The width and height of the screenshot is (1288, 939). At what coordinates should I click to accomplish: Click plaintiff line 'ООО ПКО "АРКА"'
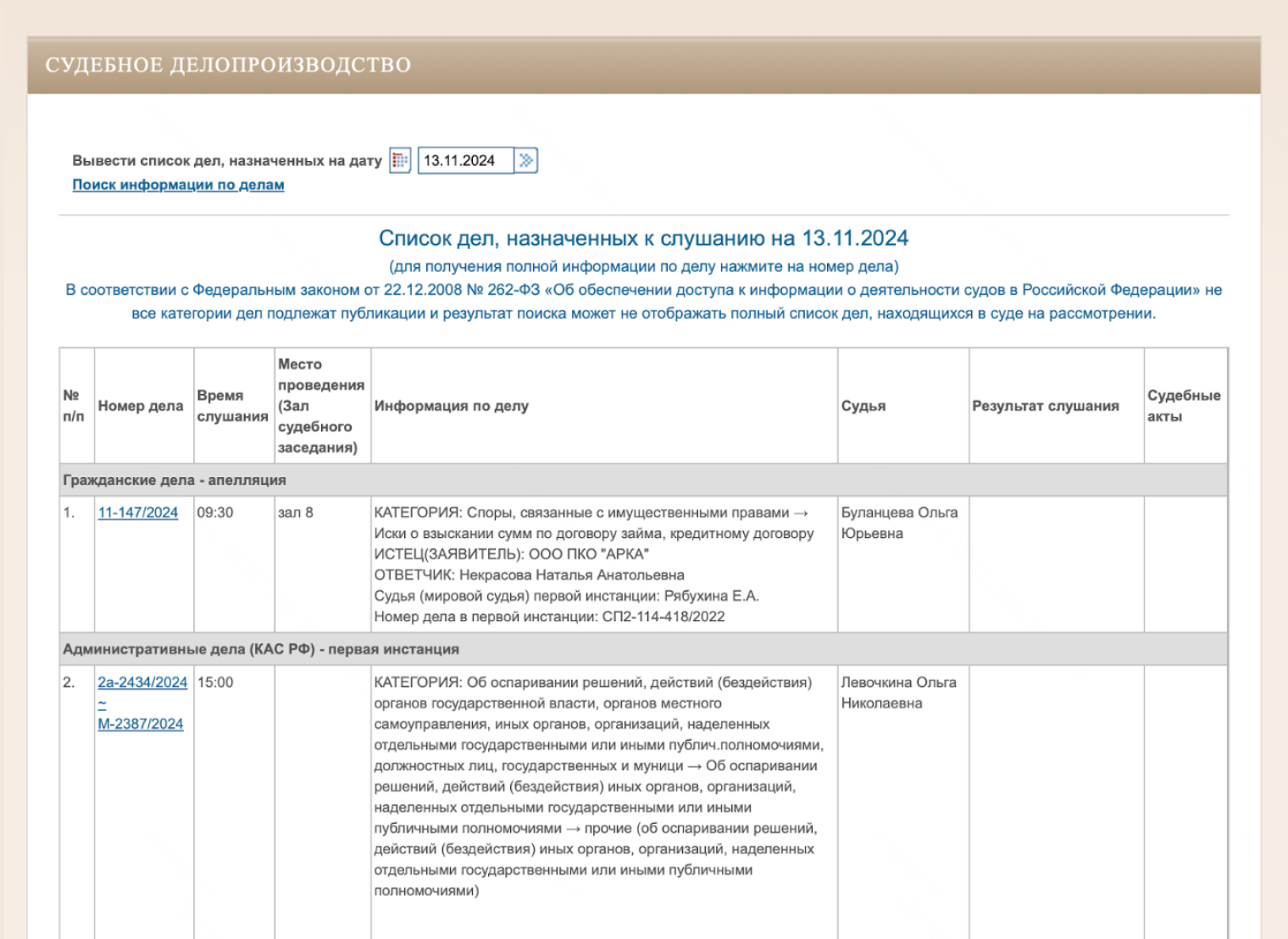[512, 554]
